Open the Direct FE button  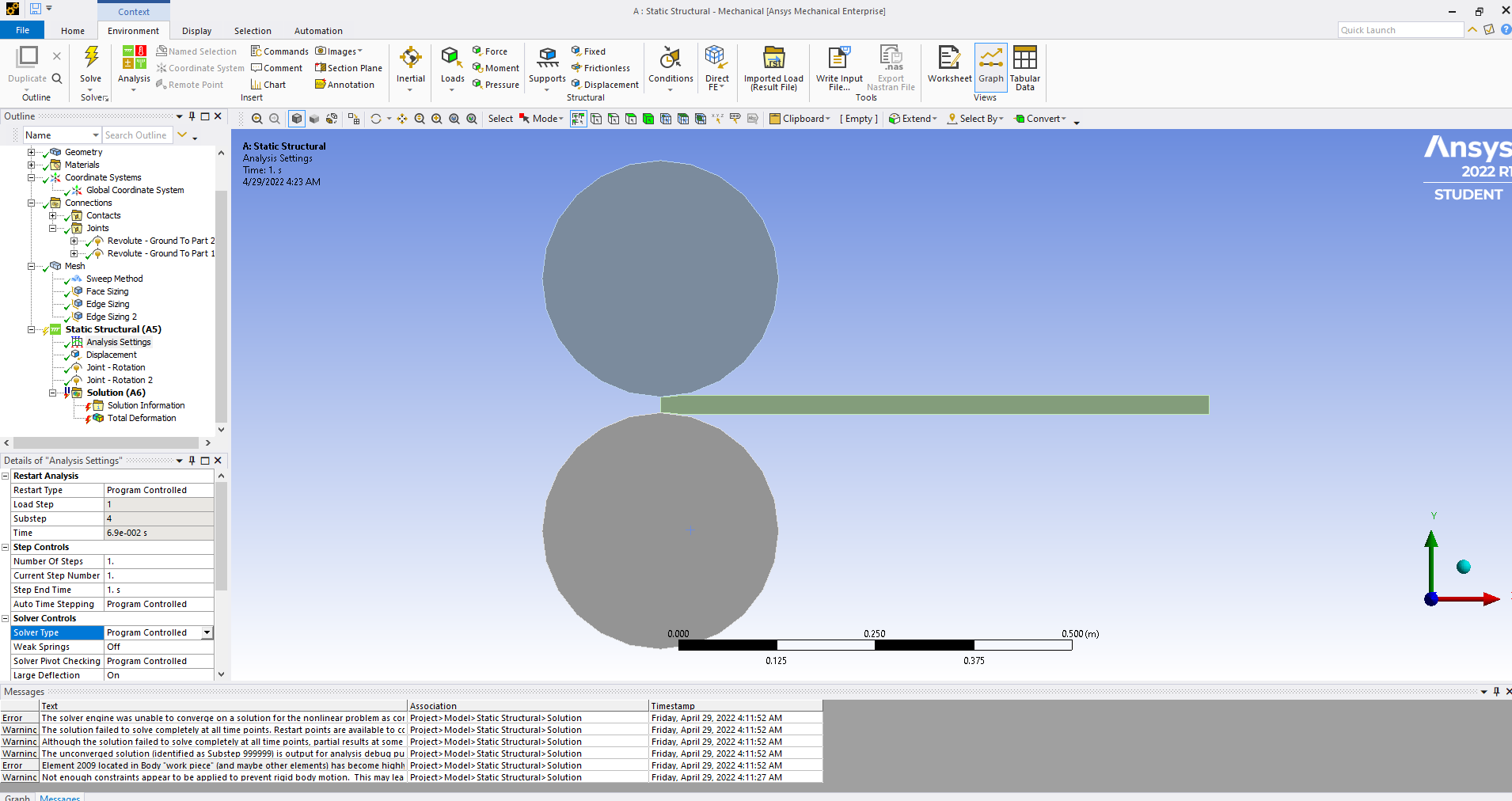[x=717, y=69]
